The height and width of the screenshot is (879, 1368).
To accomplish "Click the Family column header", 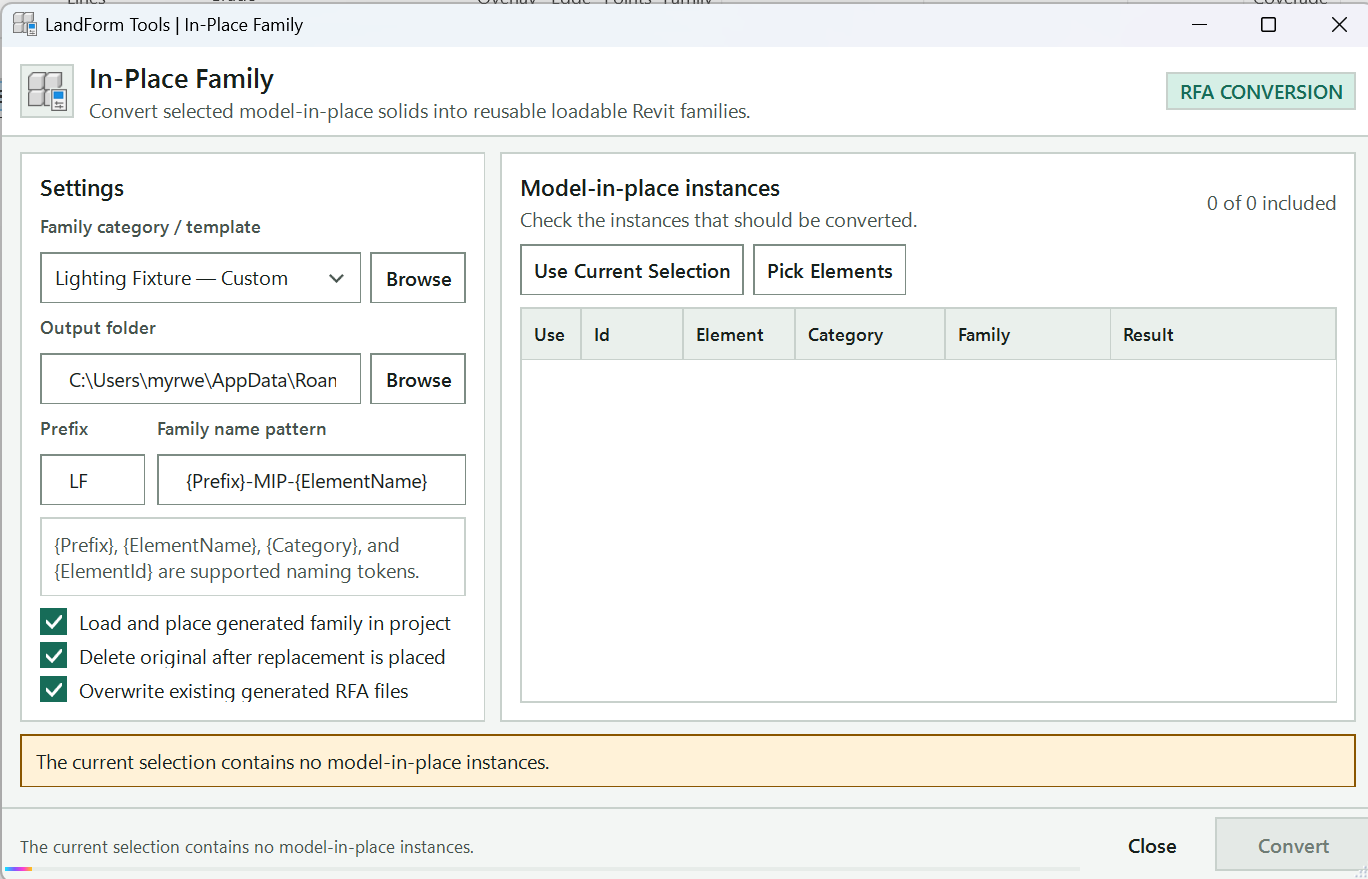I will click(1027, 335).
